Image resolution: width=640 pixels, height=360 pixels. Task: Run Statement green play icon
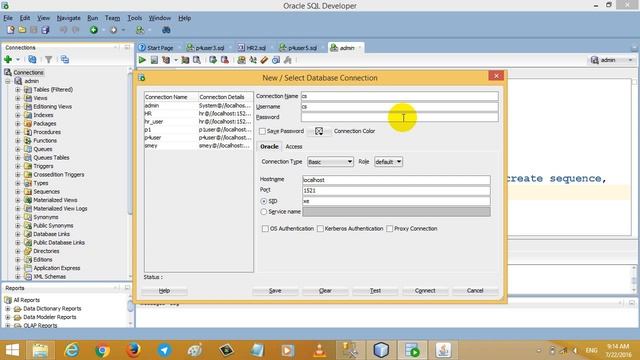142,60
